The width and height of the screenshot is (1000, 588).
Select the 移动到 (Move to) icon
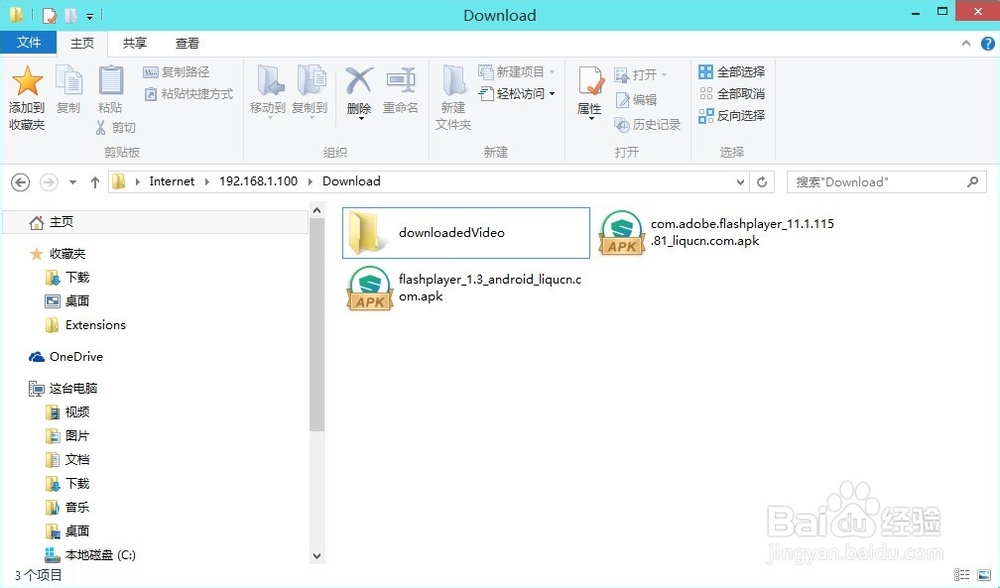(x=268, y=90)
